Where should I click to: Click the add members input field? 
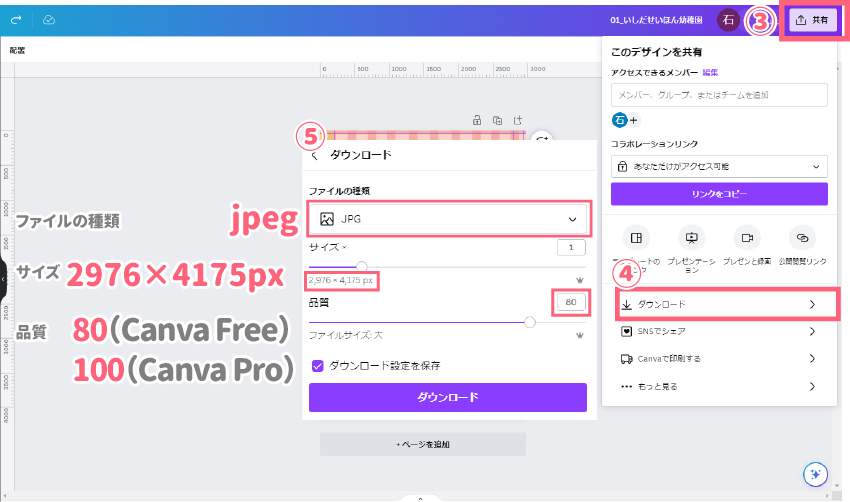(719, 95)
